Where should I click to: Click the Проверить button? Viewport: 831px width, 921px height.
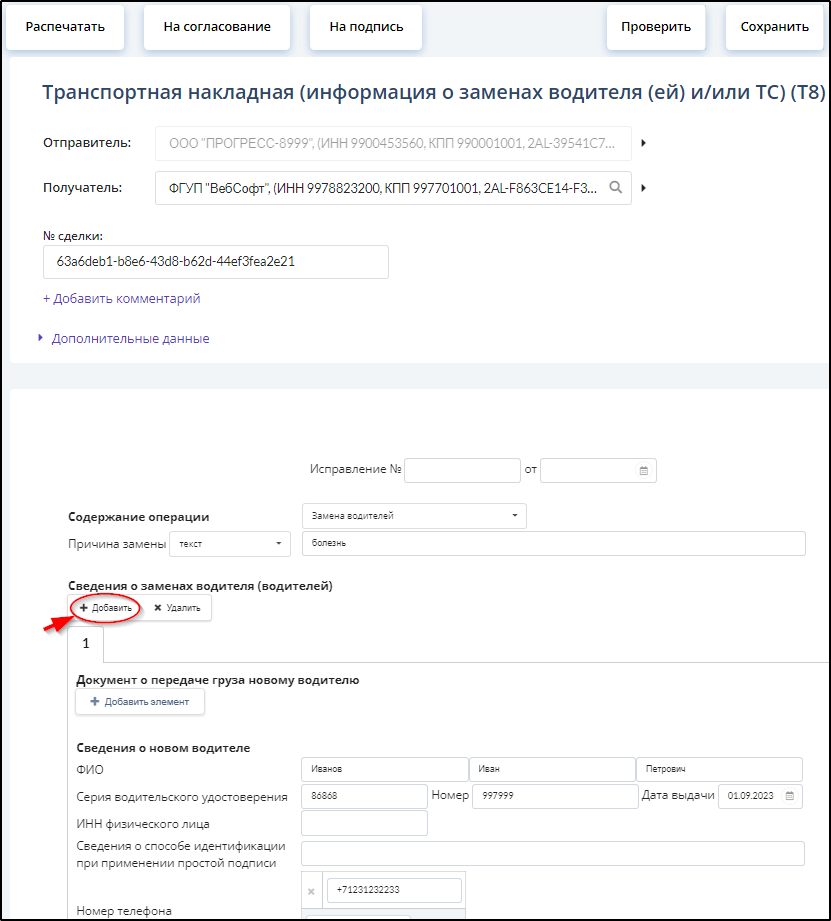[x=656, y=26]
